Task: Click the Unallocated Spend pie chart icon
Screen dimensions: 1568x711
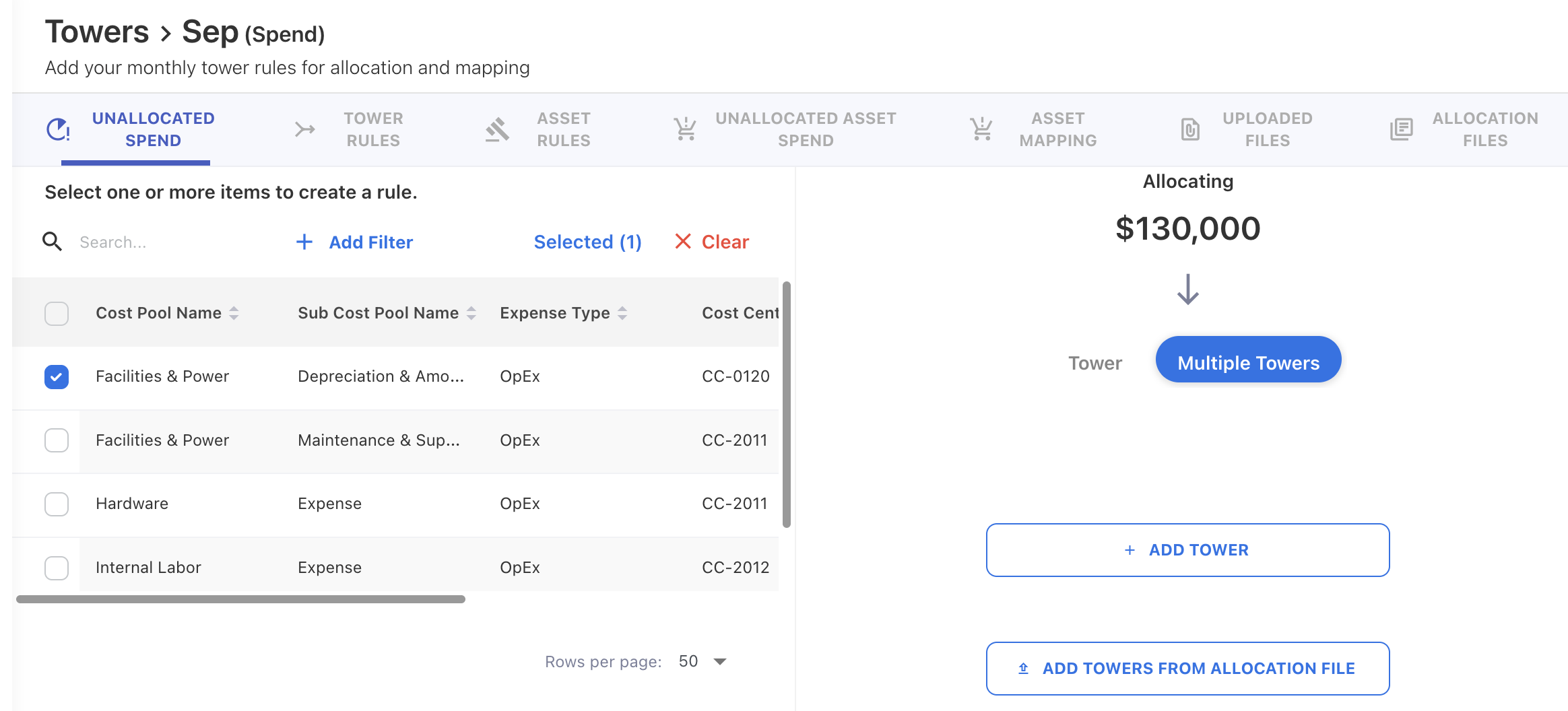Action: pyautogui.click(x=58, y=129)
